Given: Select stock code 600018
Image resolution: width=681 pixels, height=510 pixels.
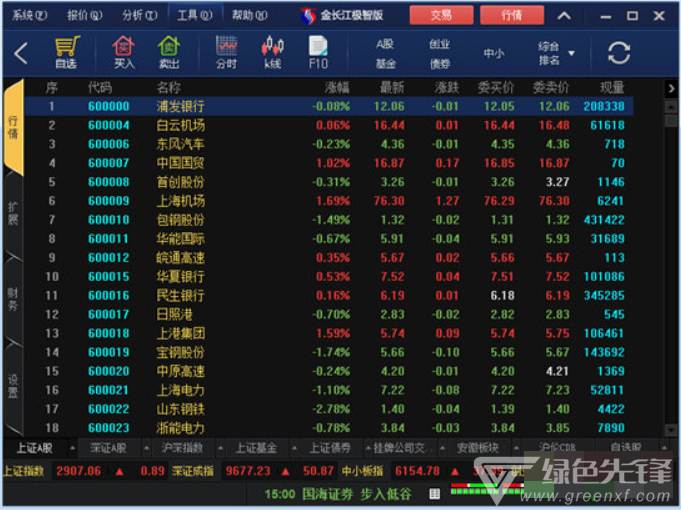Looking at the screenshot, I should click(109, 334).
